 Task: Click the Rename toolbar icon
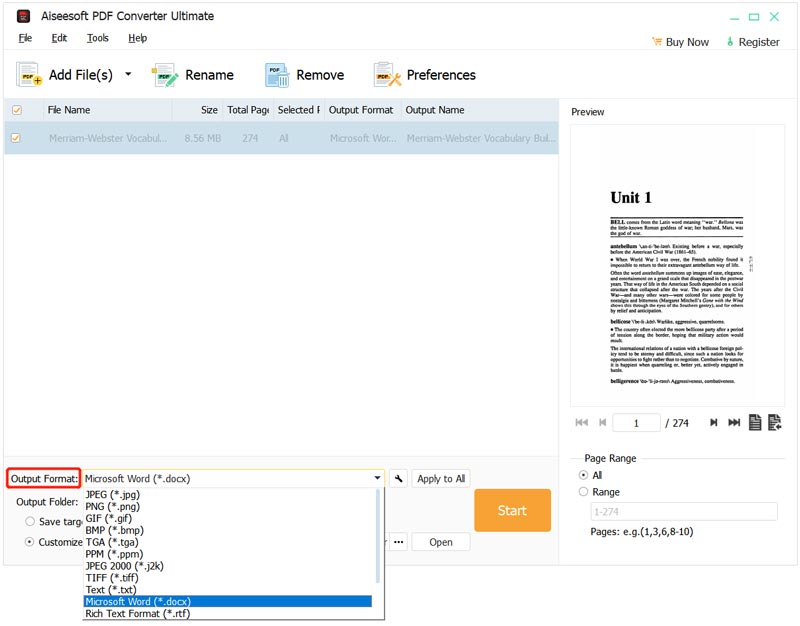pyautogui.click(x=165, y=75)
